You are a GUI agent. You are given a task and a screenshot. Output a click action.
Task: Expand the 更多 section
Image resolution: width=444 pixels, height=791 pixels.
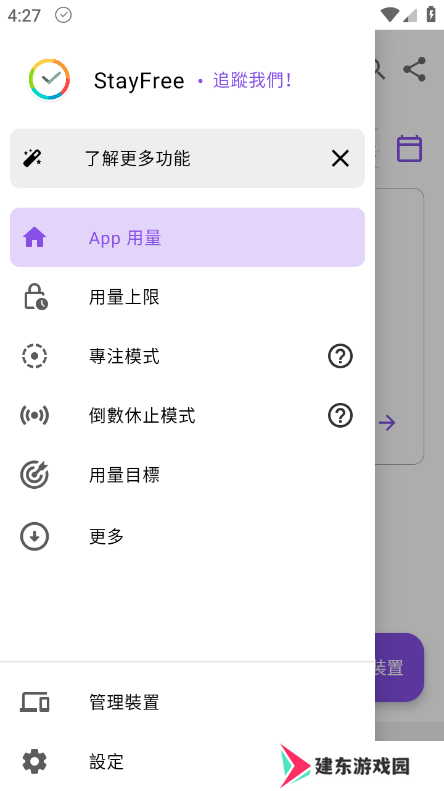point(187,536)
